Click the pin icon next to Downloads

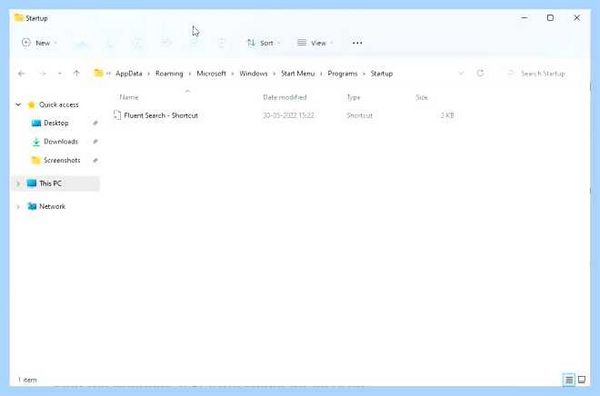click(95, 141)
